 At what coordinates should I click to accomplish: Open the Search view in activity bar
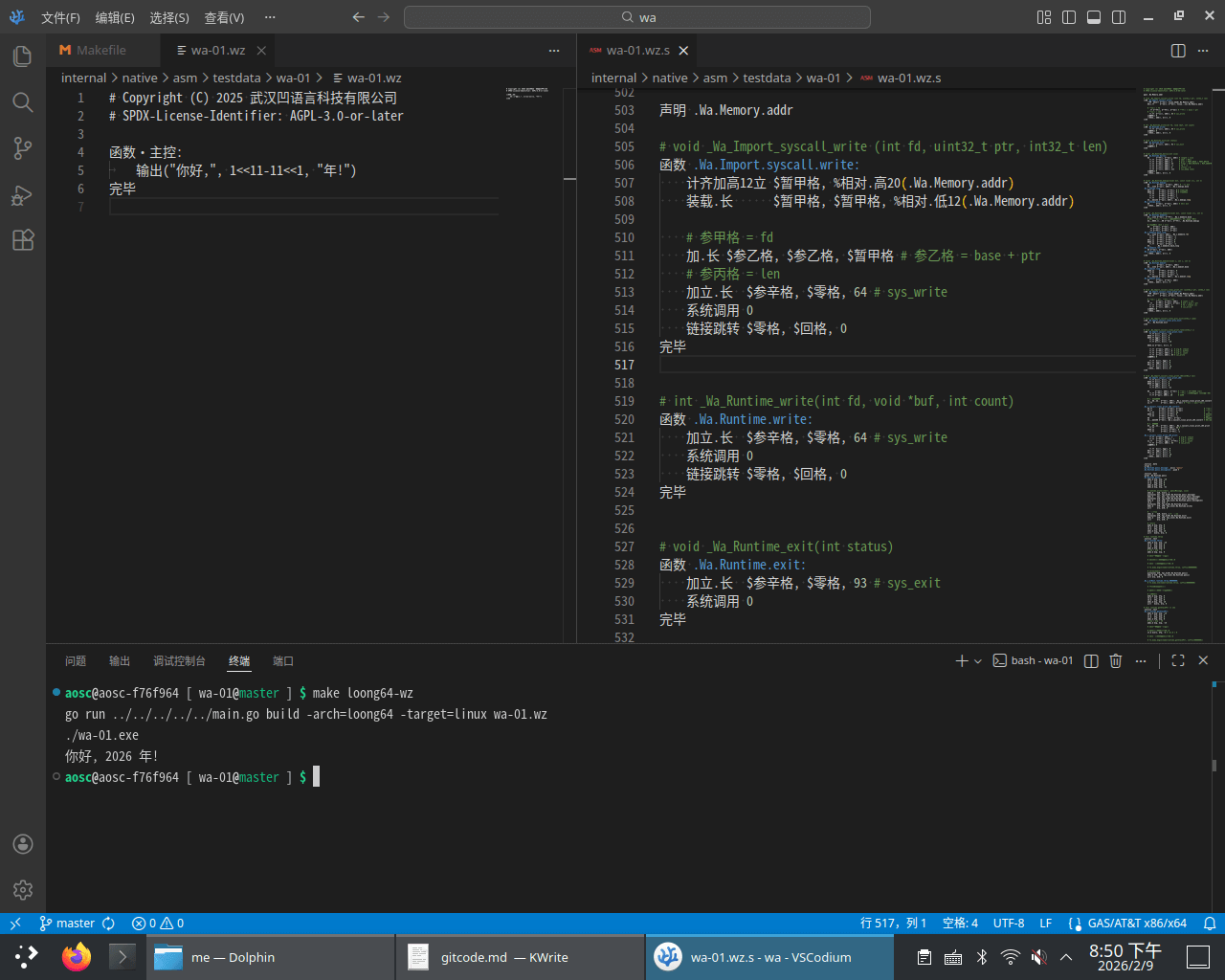(23, 102)
